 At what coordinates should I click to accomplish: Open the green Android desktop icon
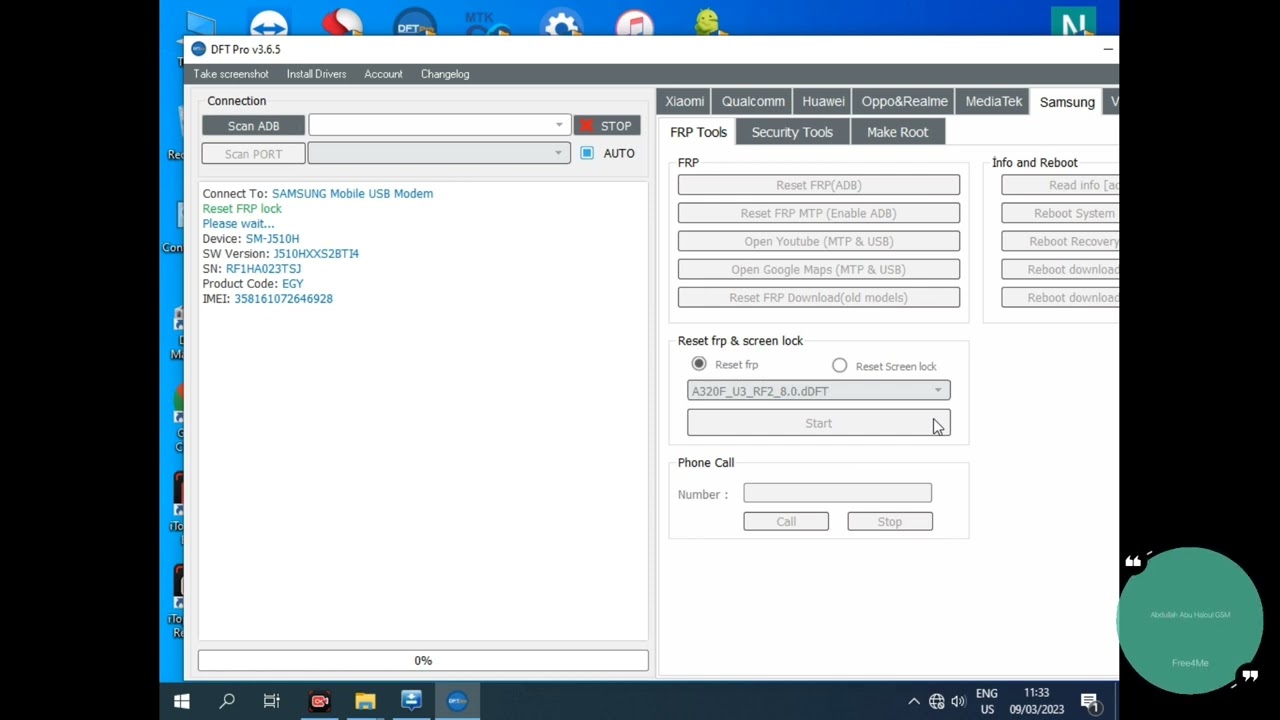click(x=707, y=22)
